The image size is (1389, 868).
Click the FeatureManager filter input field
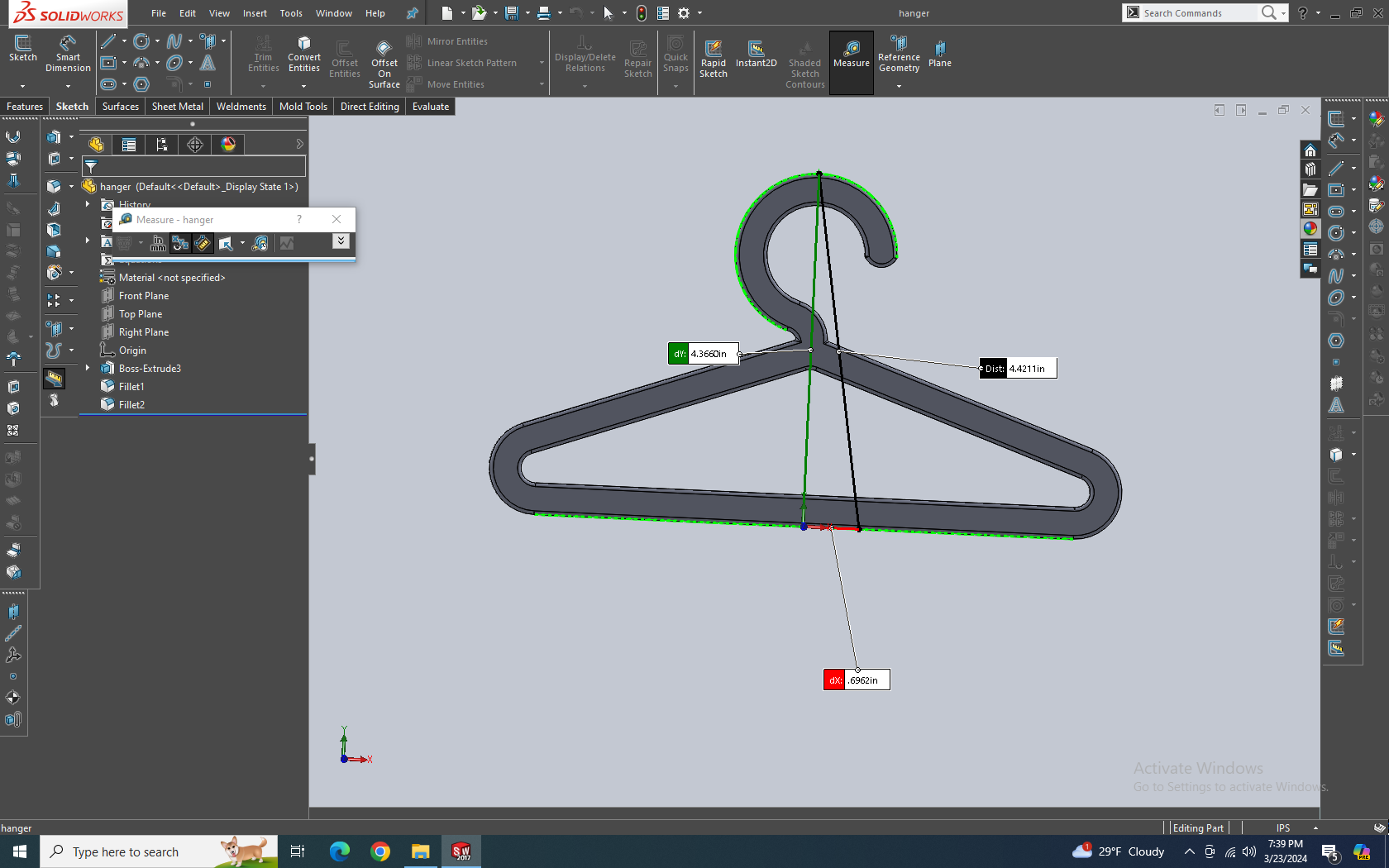click(x=194, y=166)
